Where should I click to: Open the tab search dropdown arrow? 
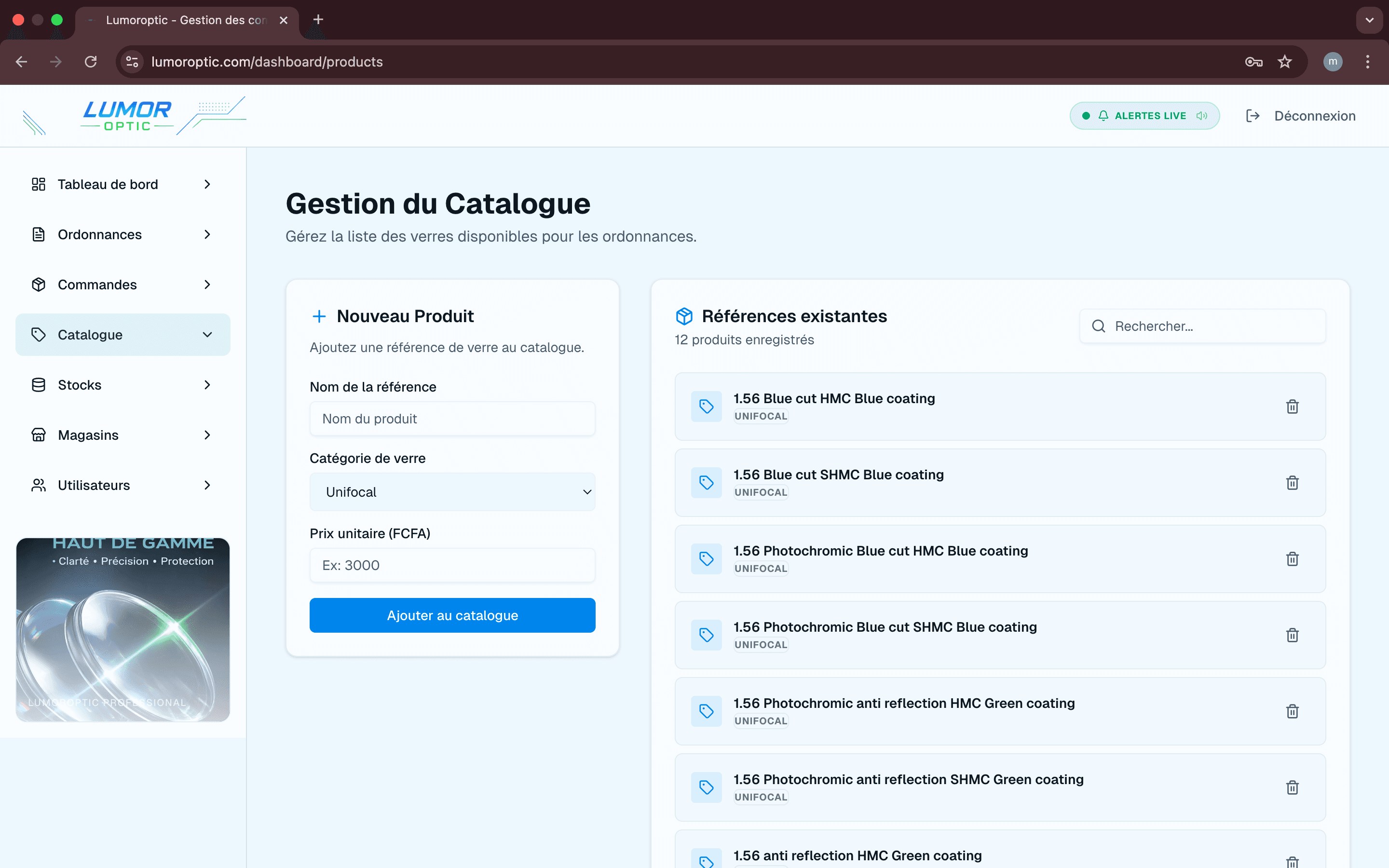[x=1370, y=20]
